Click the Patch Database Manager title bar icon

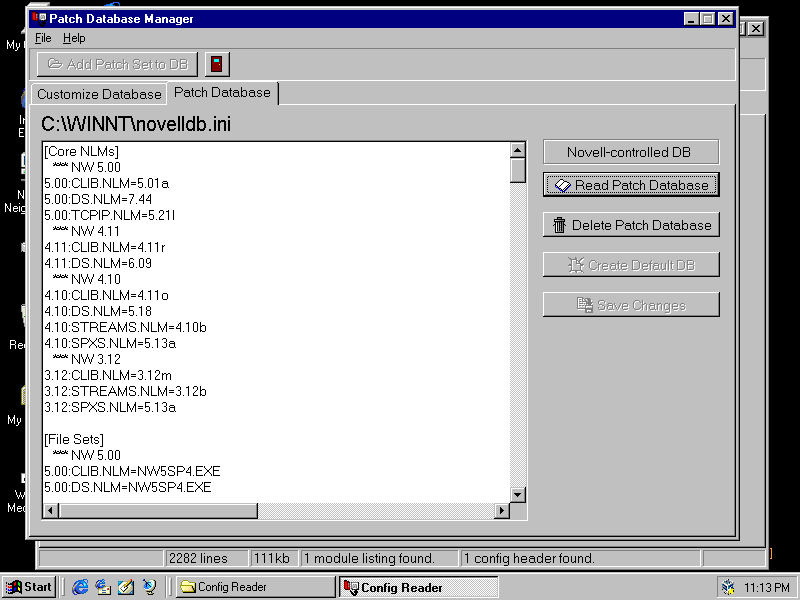(39, 19)
